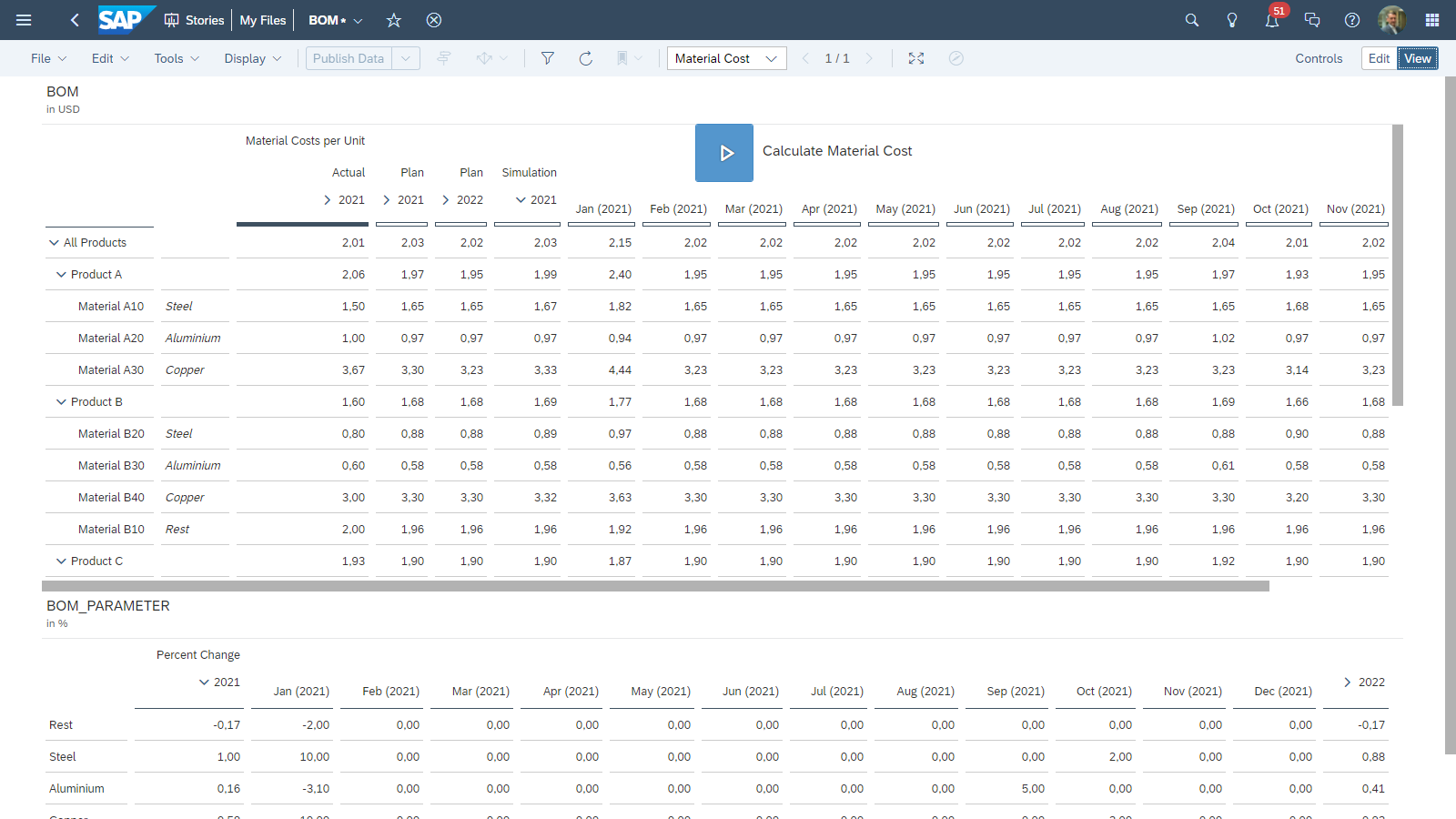Switch to the My Files tab
1456x819 pixels.
tap(262, 20)
